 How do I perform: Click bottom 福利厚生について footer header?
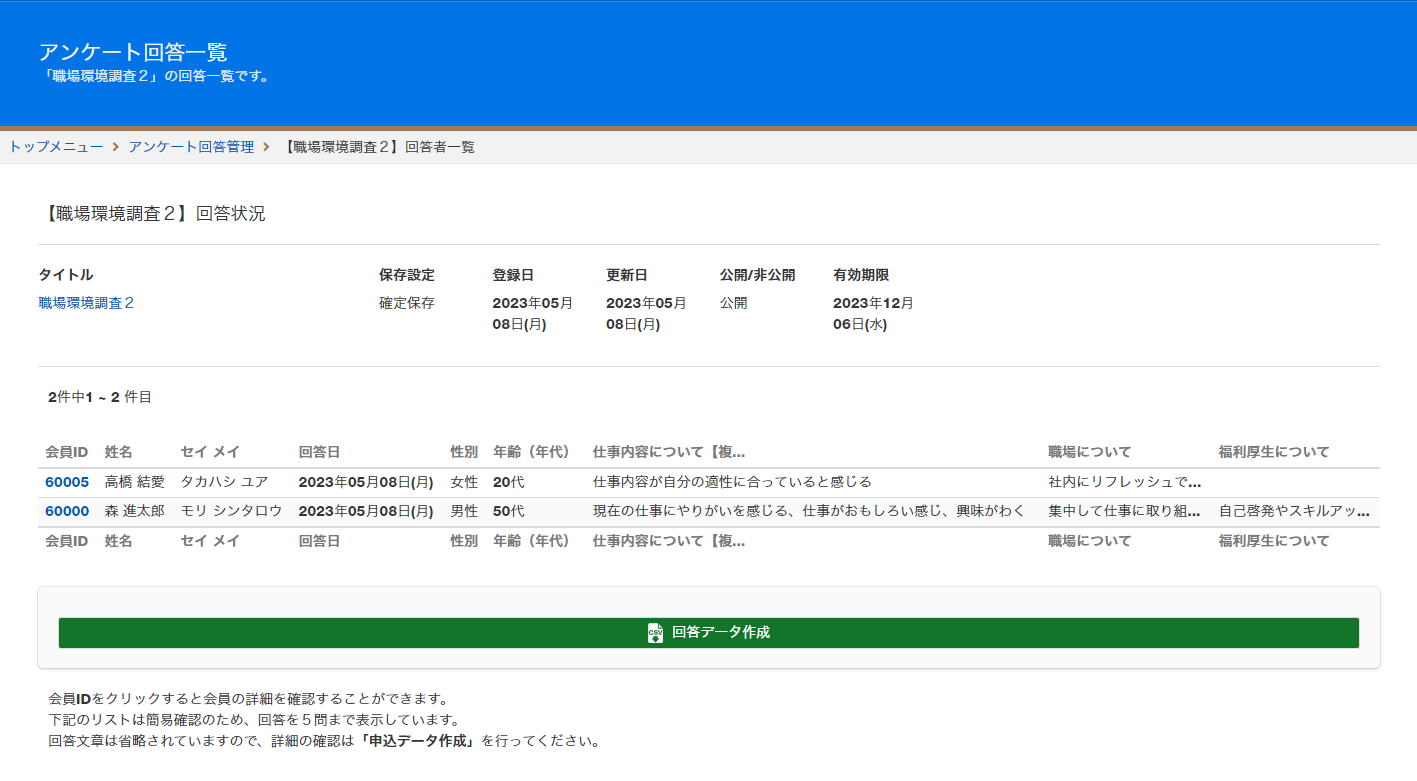pyautogui.click(x=1274, y=541)
